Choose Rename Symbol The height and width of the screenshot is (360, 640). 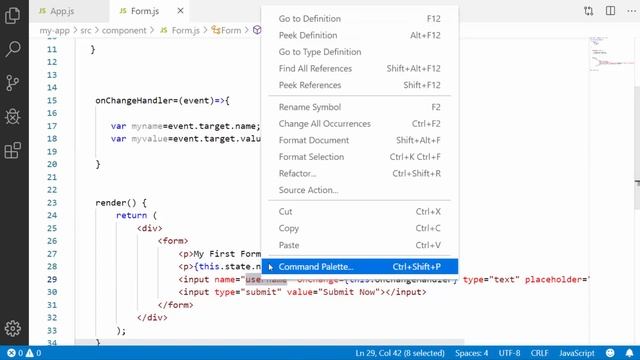point(360,107)
